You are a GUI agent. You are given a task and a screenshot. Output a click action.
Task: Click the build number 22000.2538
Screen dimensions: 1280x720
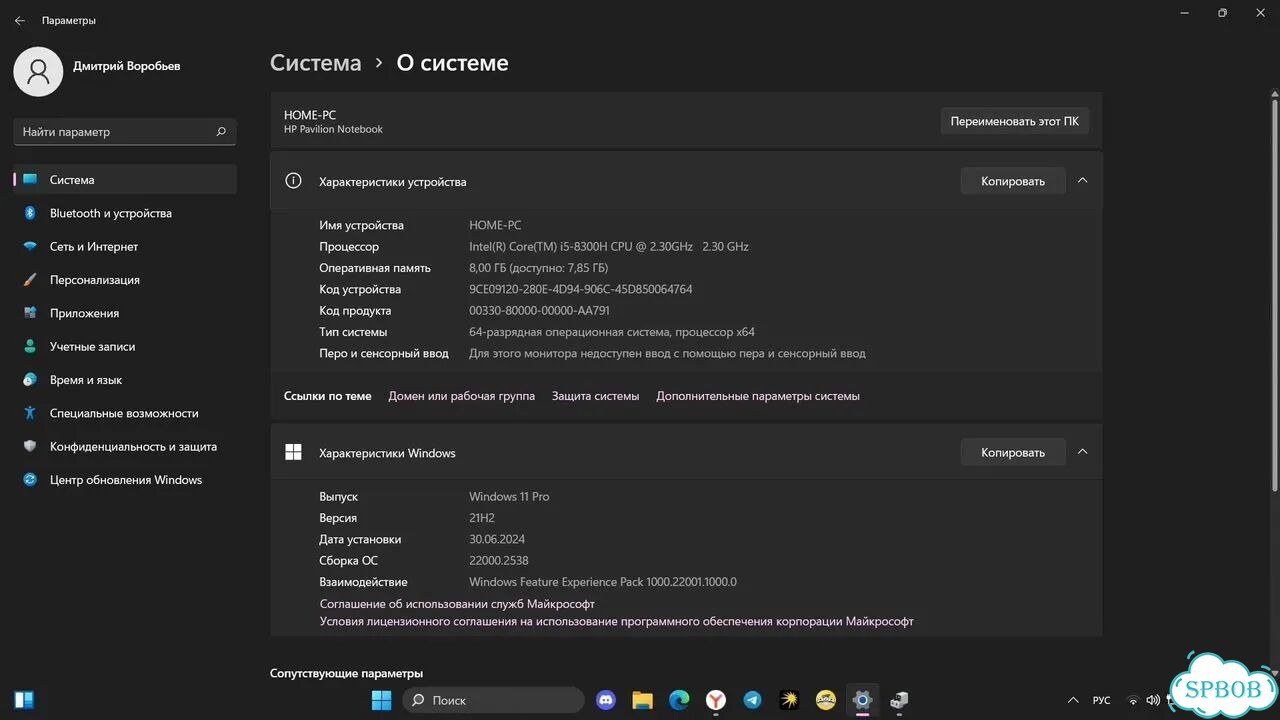coord(498,560)
